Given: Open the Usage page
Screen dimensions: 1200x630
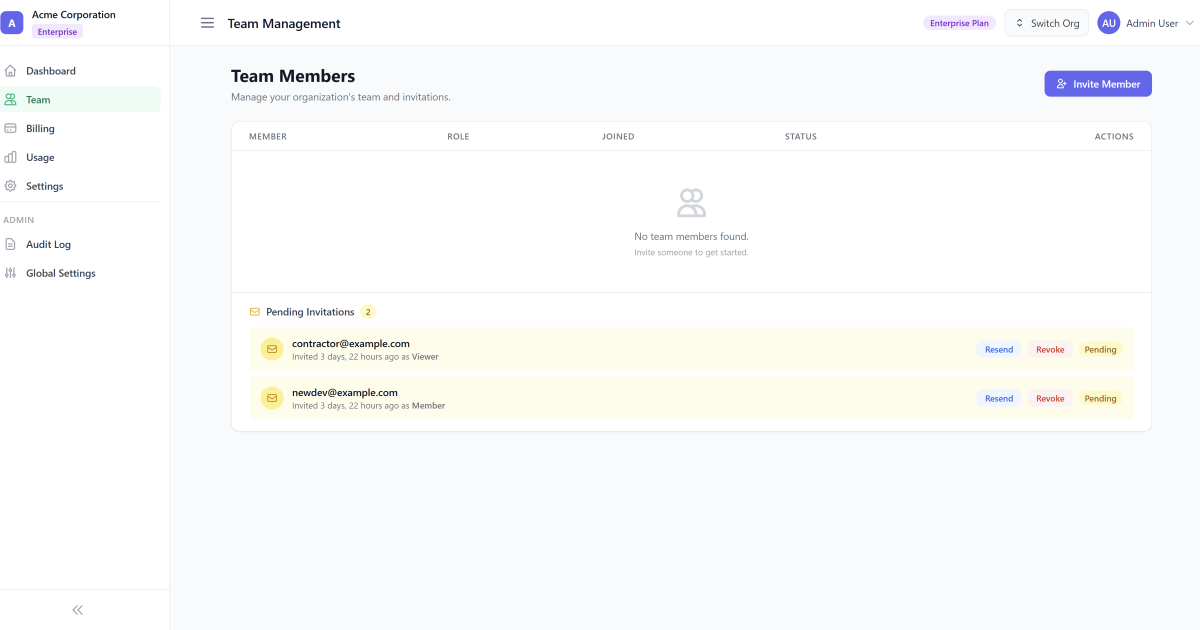Looking at the screenshot, I should click(x=40, y=158).
